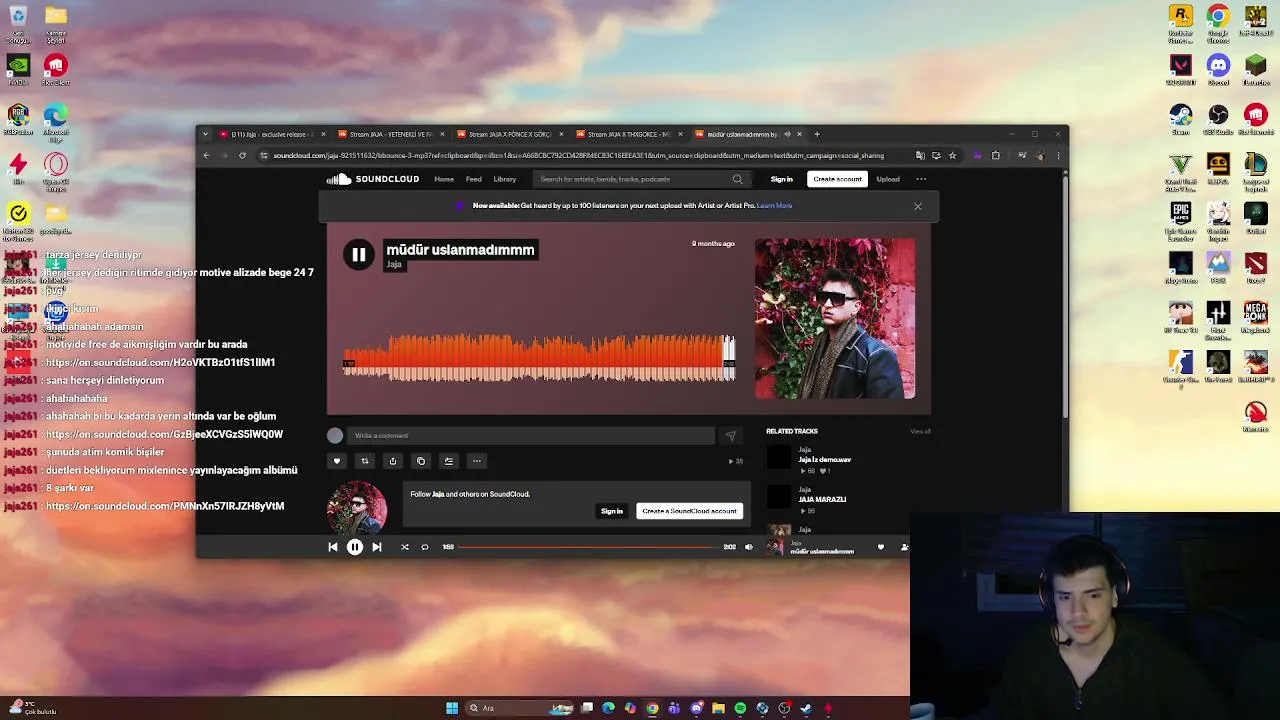Click the browser address bar URL
Image resolution: width=1280 pixels, height=720 pixels.
coord(578,155)
